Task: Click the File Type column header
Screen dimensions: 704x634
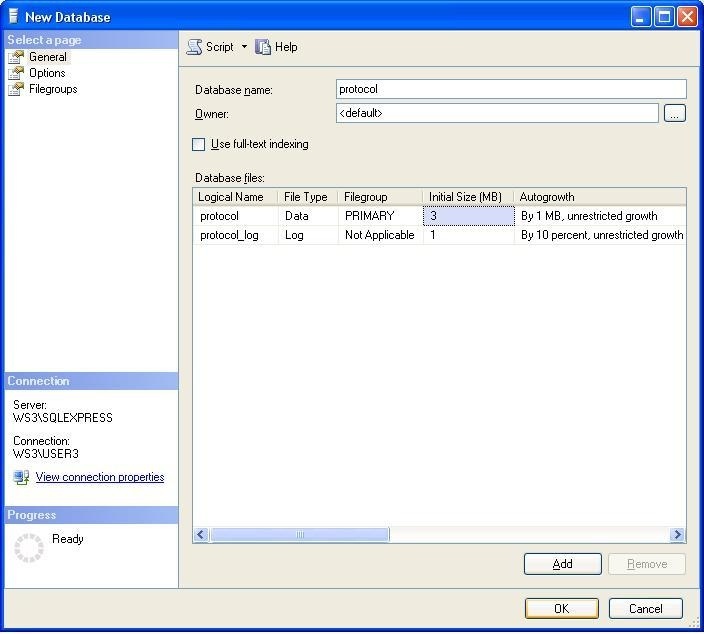Action: pos(308,197)
